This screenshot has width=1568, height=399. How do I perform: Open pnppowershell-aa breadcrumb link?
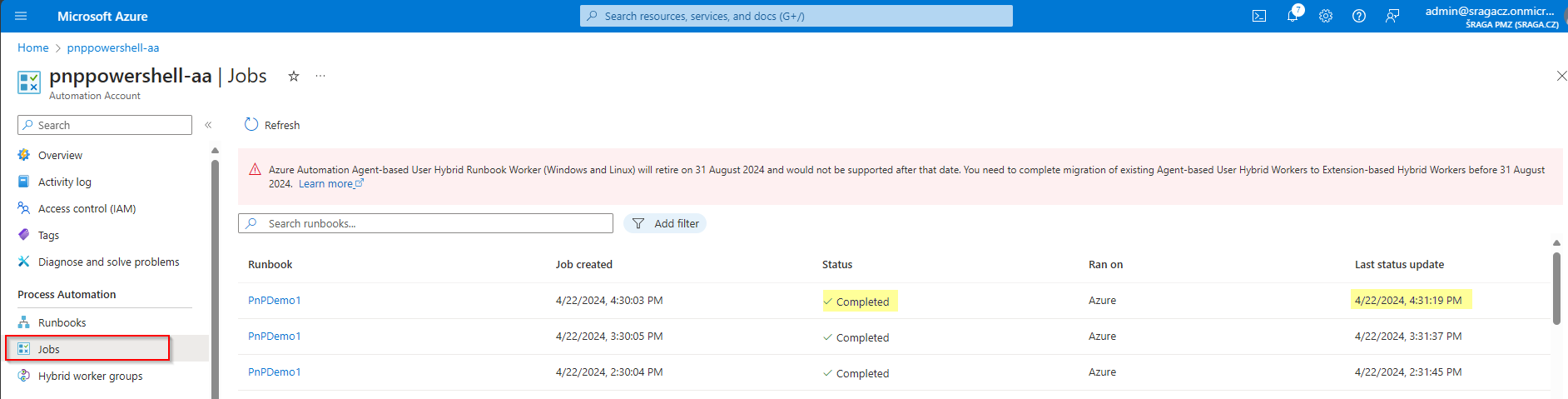click(x=113, y=47)
